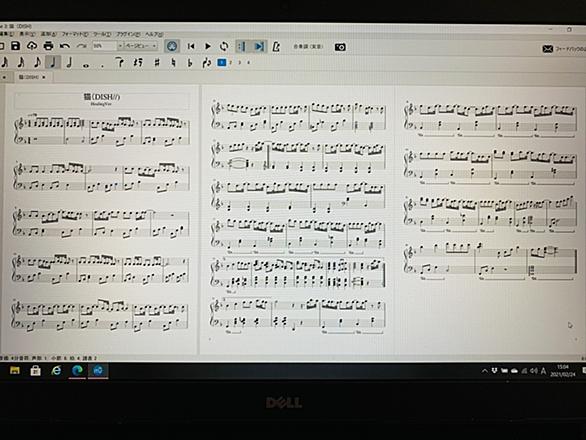Open the 追加 (Add) menu

[48, 34]
